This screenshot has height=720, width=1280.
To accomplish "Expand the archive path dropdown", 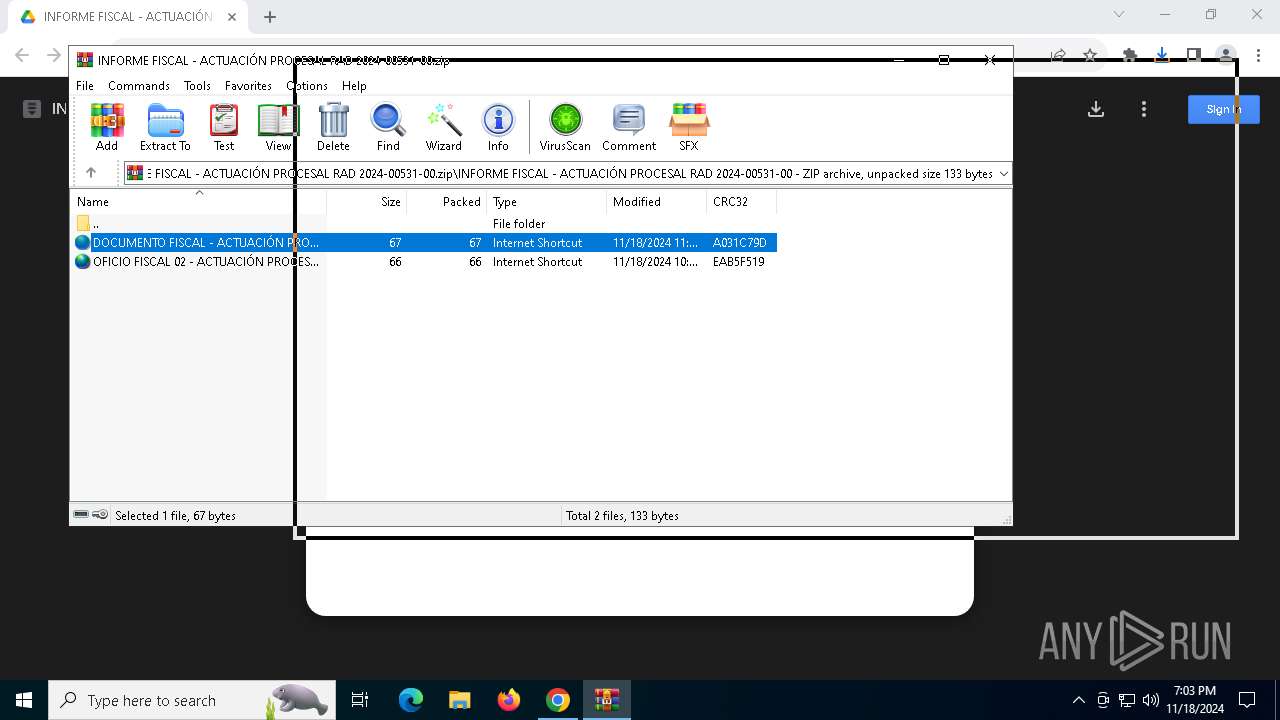I will tap(1003, 174).
